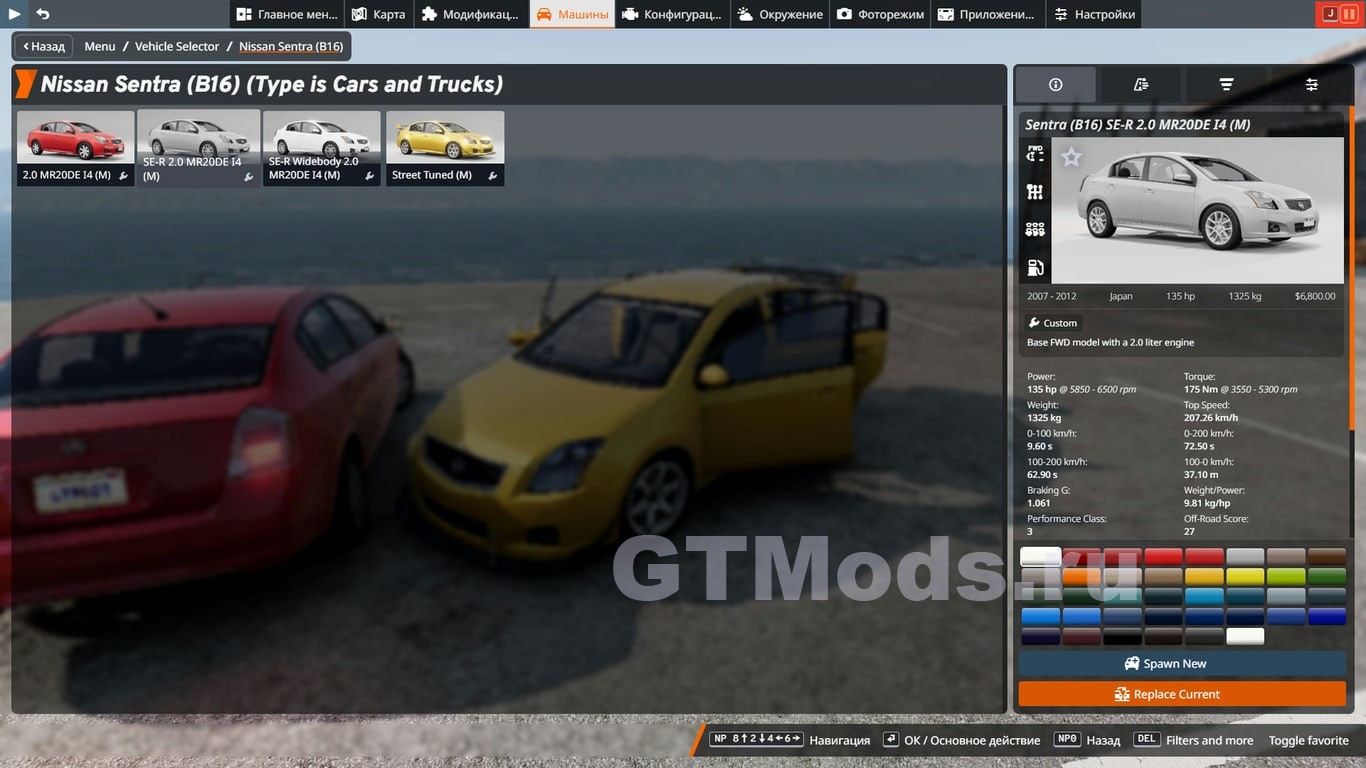This screenshot has height=768, width=1366.
Task: Pick the lime green paint swatch
Action: 1285,577
